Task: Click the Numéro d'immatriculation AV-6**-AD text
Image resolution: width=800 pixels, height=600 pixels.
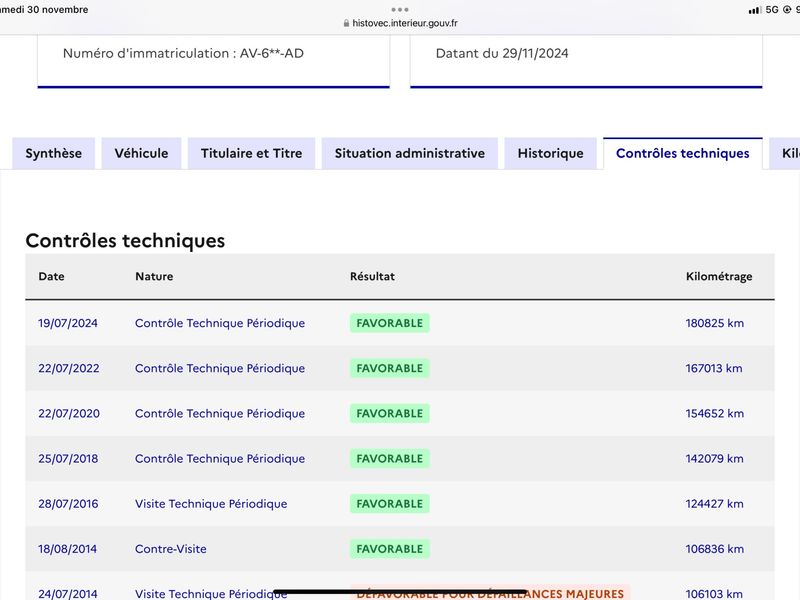Action: pos(183,54)
